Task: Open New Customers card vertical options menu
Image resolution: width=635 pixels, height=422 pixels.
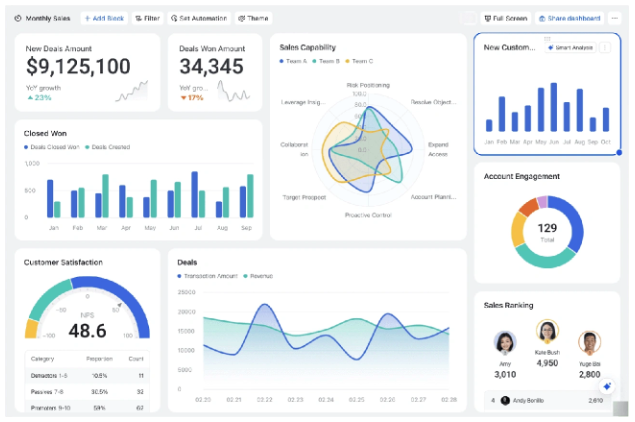Action: (x=605, y=47)
